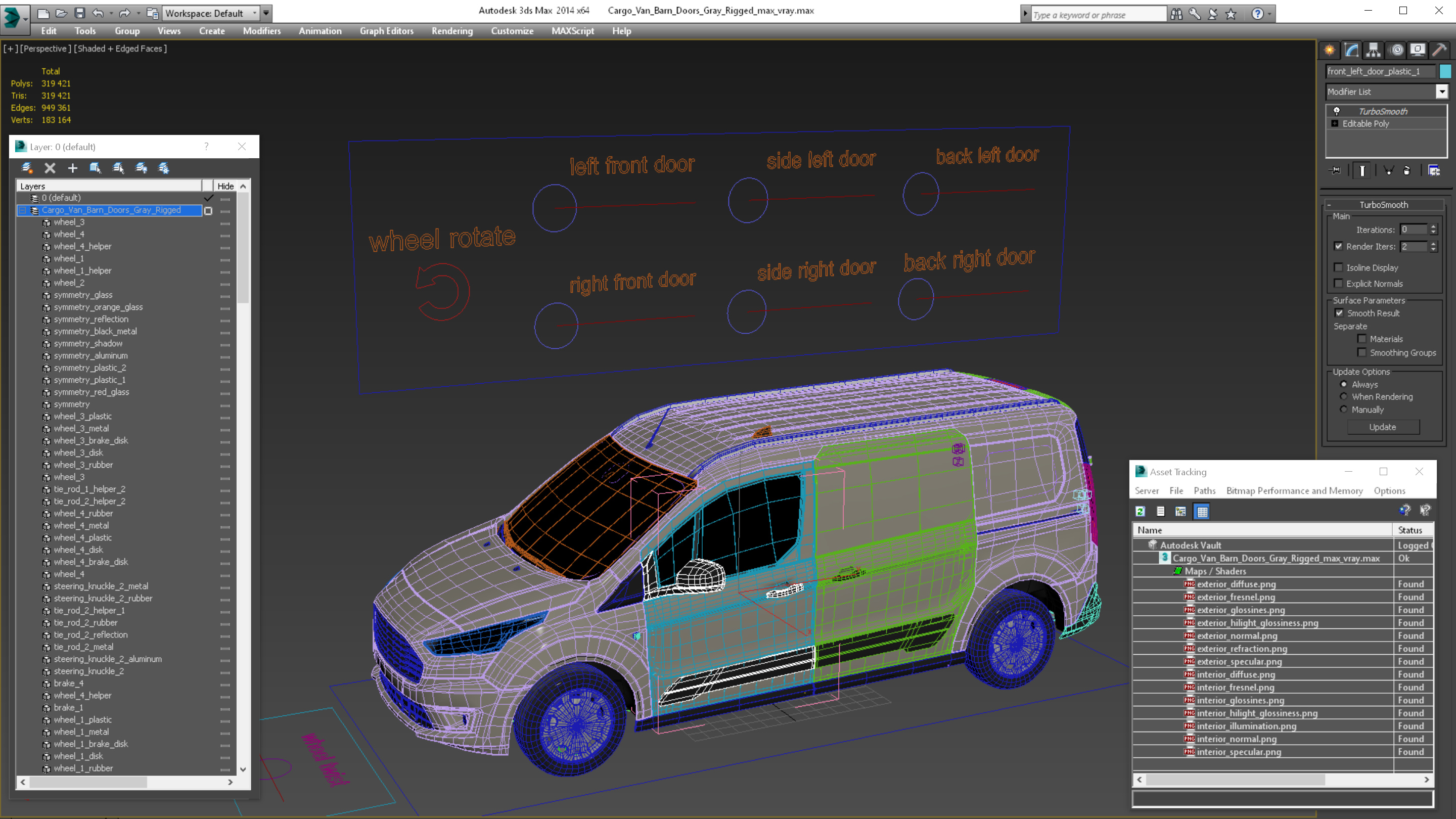The image size is (1456, 819).
Task: Check Separate by Smoothing Groups
Action: [1361, 352]
